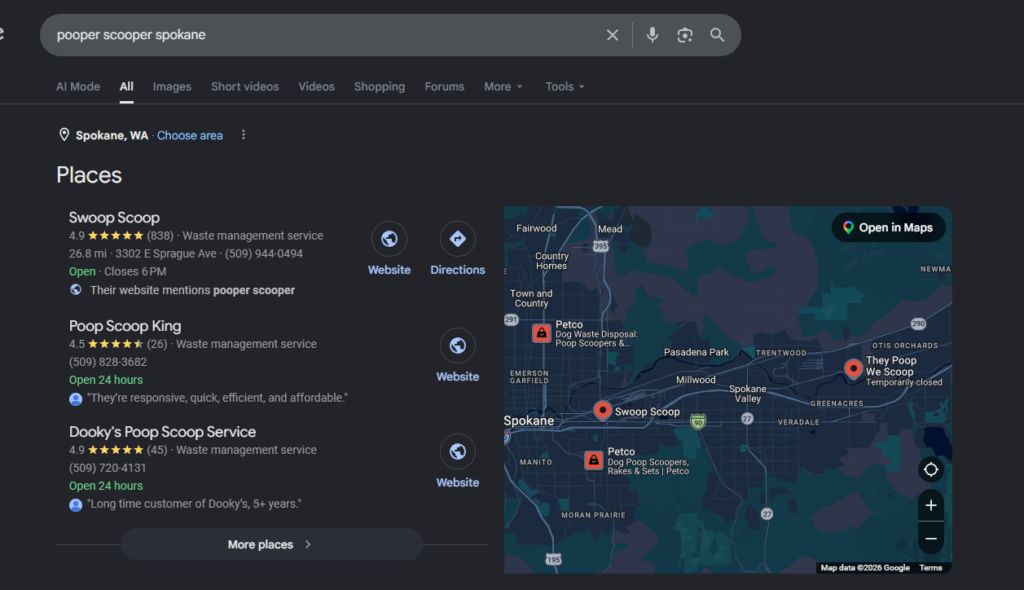The width and height of the screenshot is (1024, 590).
Task: Switch to AI Mode tab
Action: click(x=78, y=86)
